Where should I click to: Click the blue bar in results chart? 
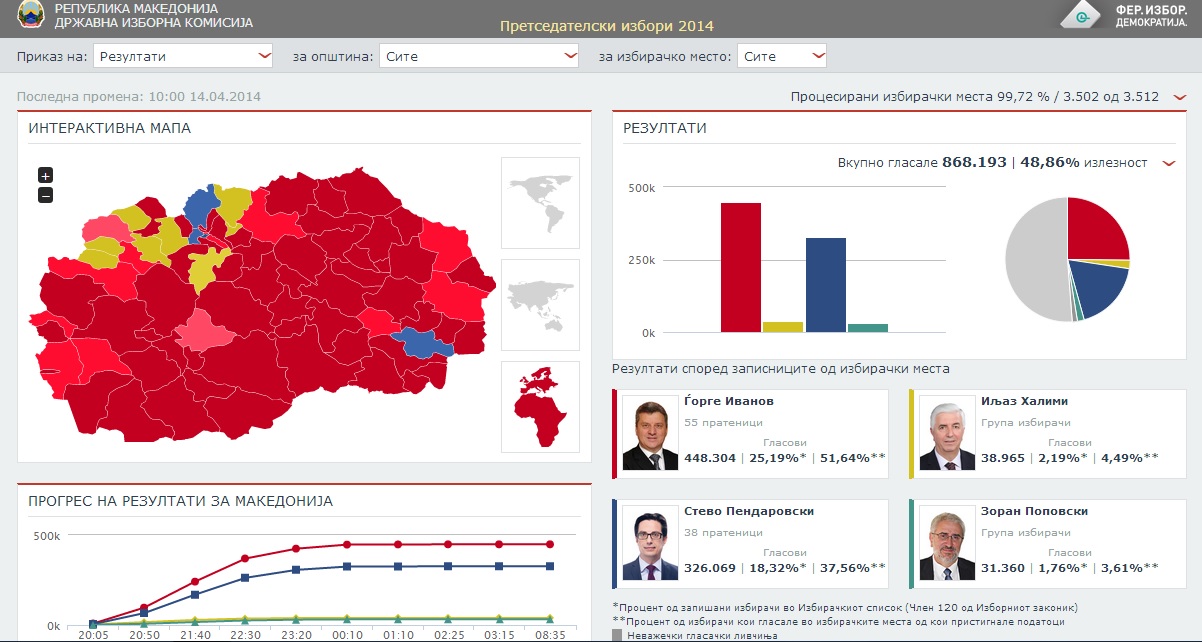point(826,285)
